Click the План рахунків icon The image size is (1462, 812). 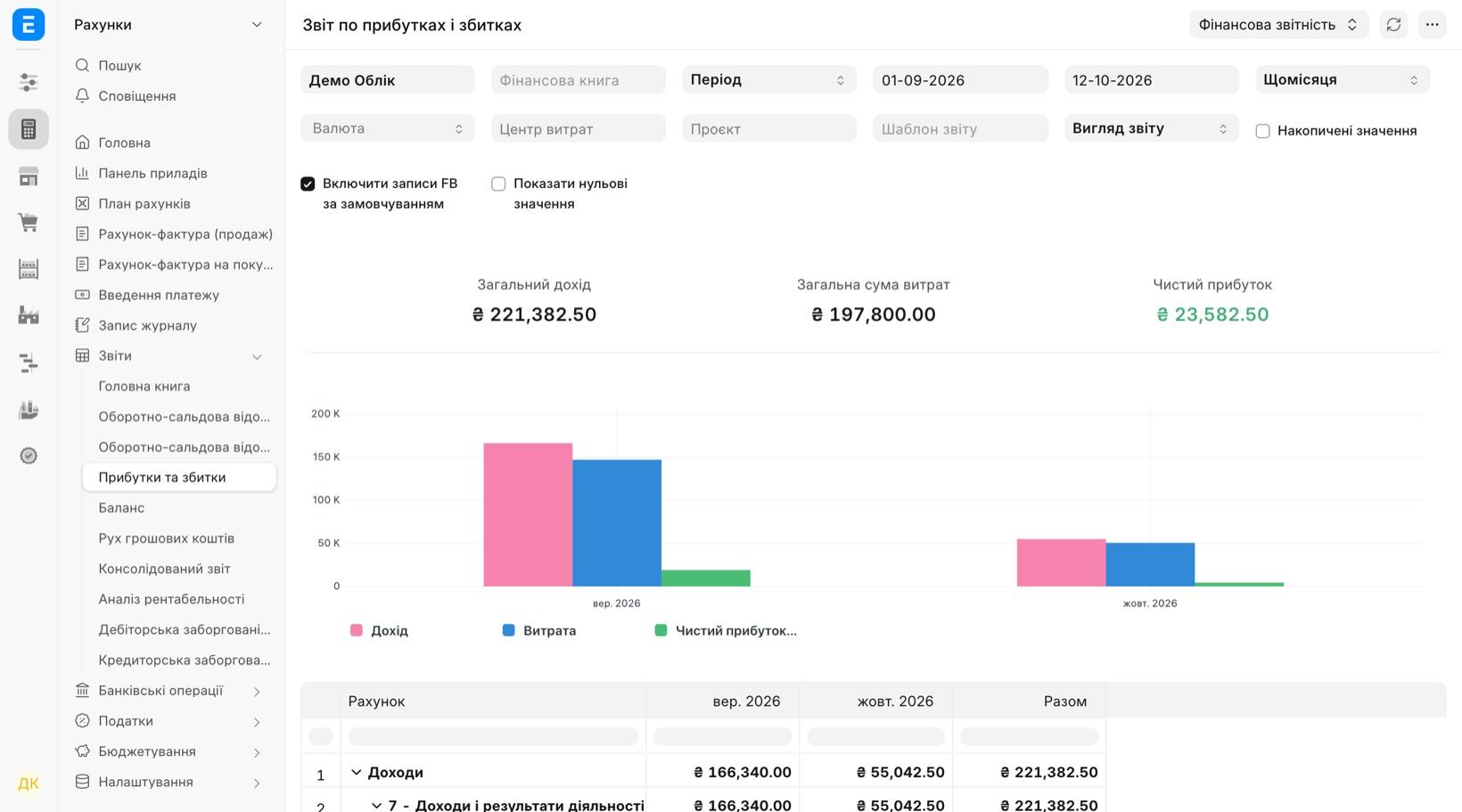coord(82,203)
